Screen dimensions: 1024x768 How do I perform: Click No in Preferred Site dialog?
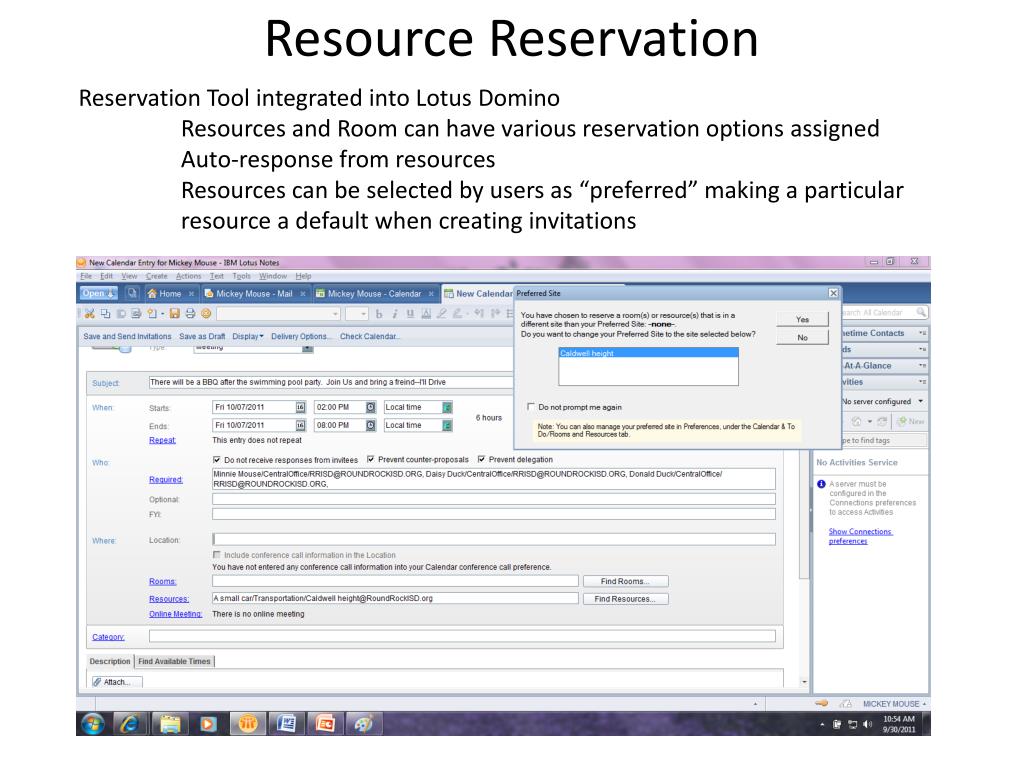coord(803,338)
